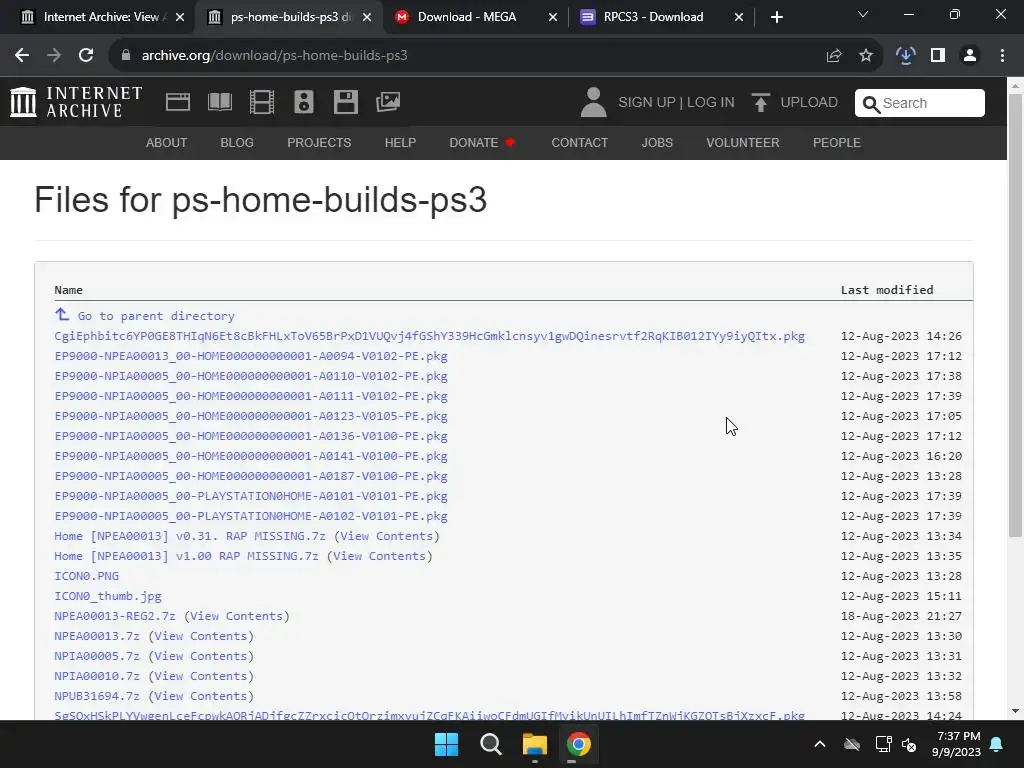The height and width of the screenshot is (768, 1024).
Task: Open the Video film strip icon
Action: [x=261, y=102]
